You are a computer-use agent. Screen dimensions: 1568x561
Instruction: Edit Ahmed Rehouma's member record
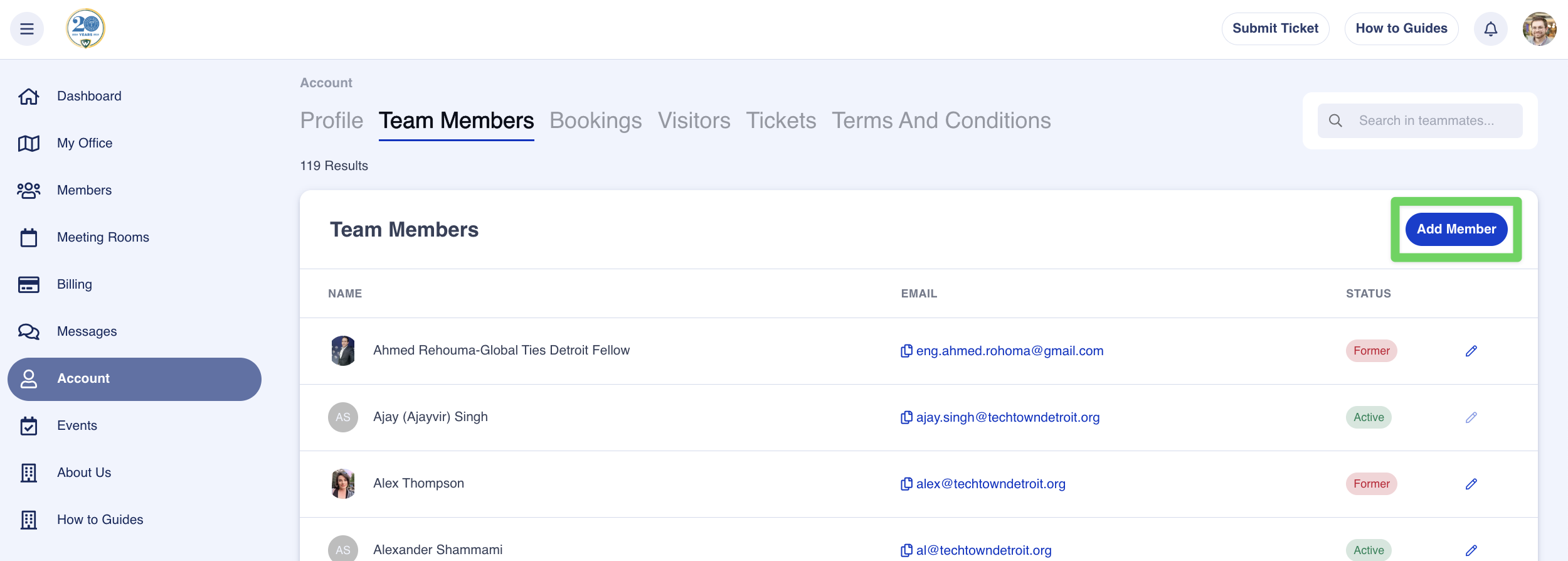click(x=1471, y=351)
